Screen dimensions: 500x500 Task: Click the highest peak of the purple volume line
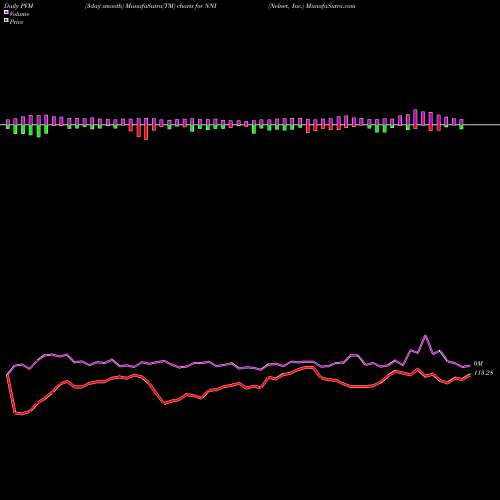pyautogui.click(x=425, y=336)
